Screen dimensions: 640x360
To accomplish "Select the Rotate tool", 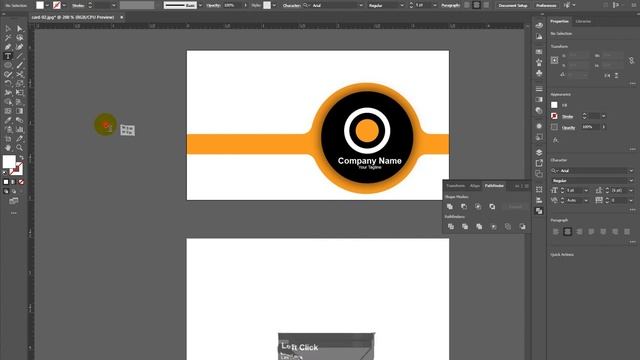I will click(x=8, y=84).
